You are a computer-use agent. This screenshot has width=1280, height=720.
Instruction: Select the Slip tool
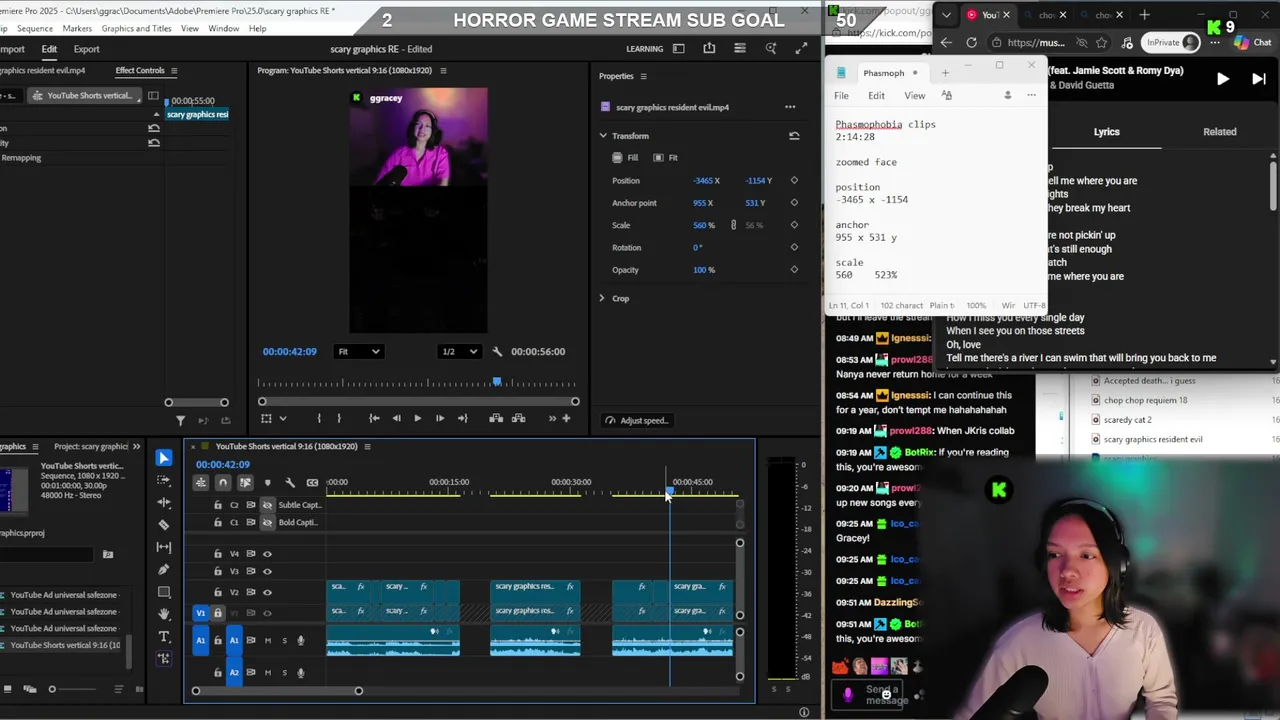[x=164, y=547]
